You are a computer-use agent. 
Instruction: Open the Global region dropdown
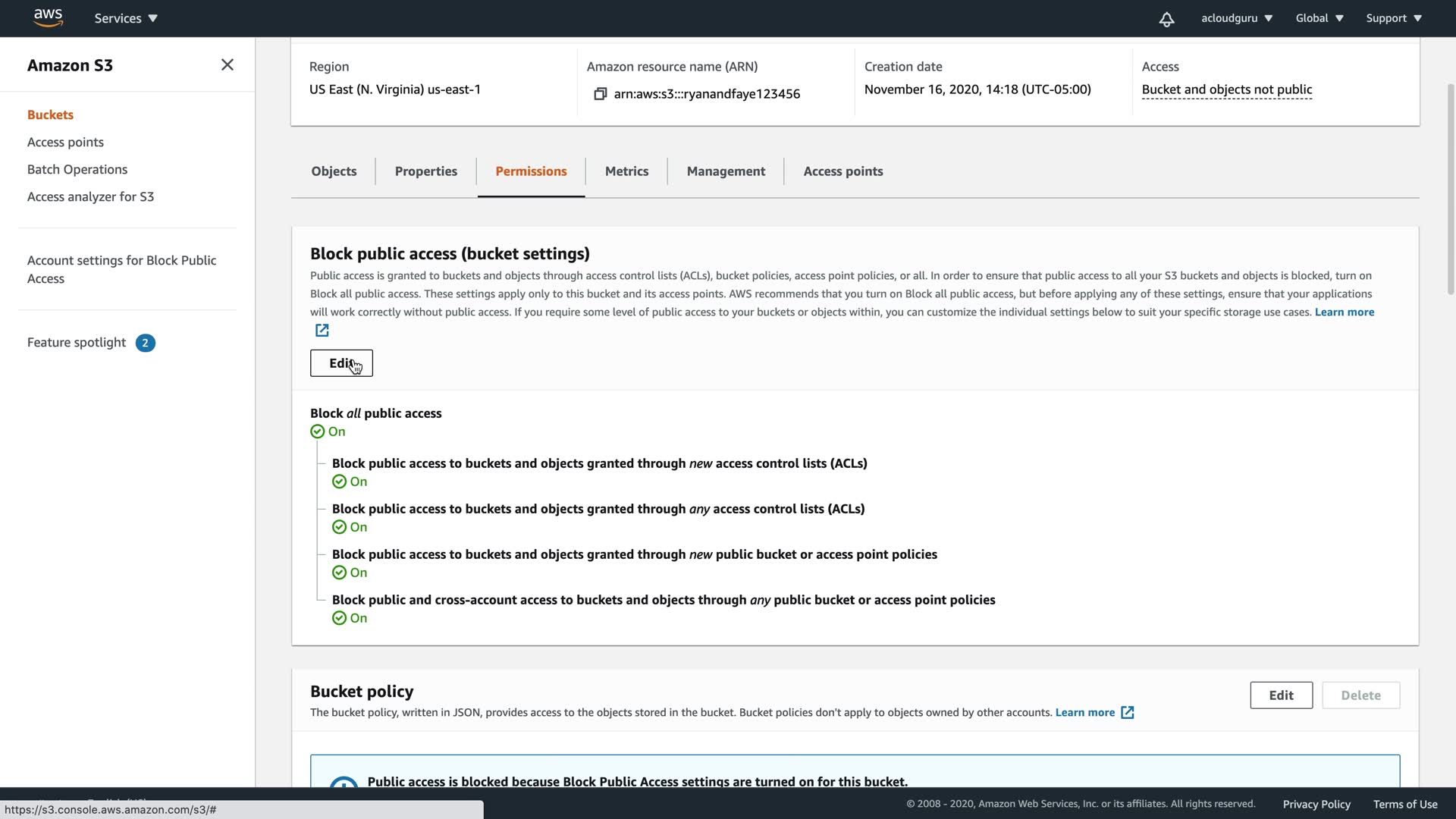coord(1319,18)
